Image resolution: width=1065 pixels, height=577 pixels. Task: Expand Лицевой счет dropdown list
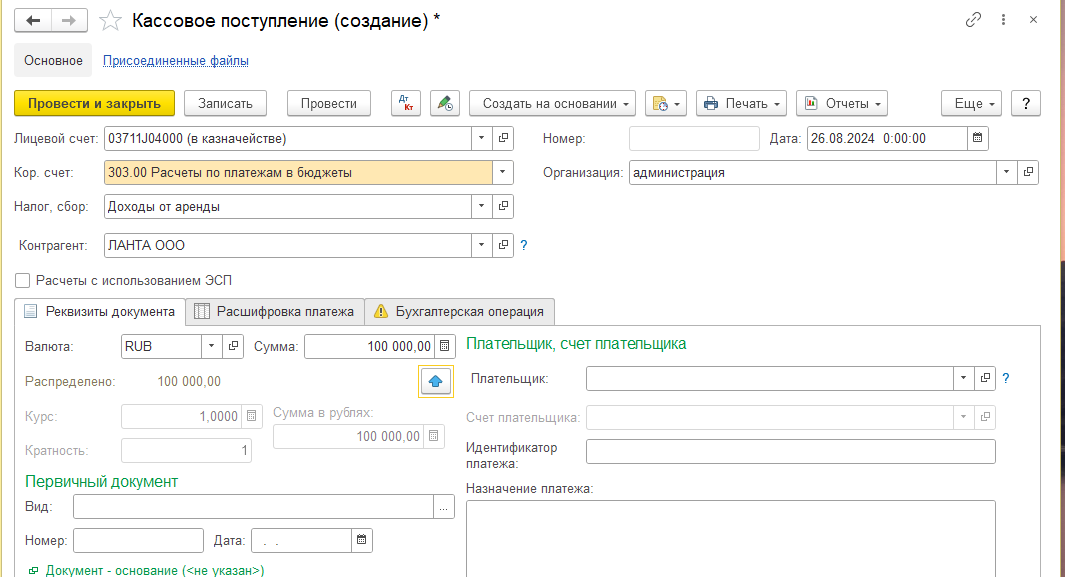coord(482,138)
